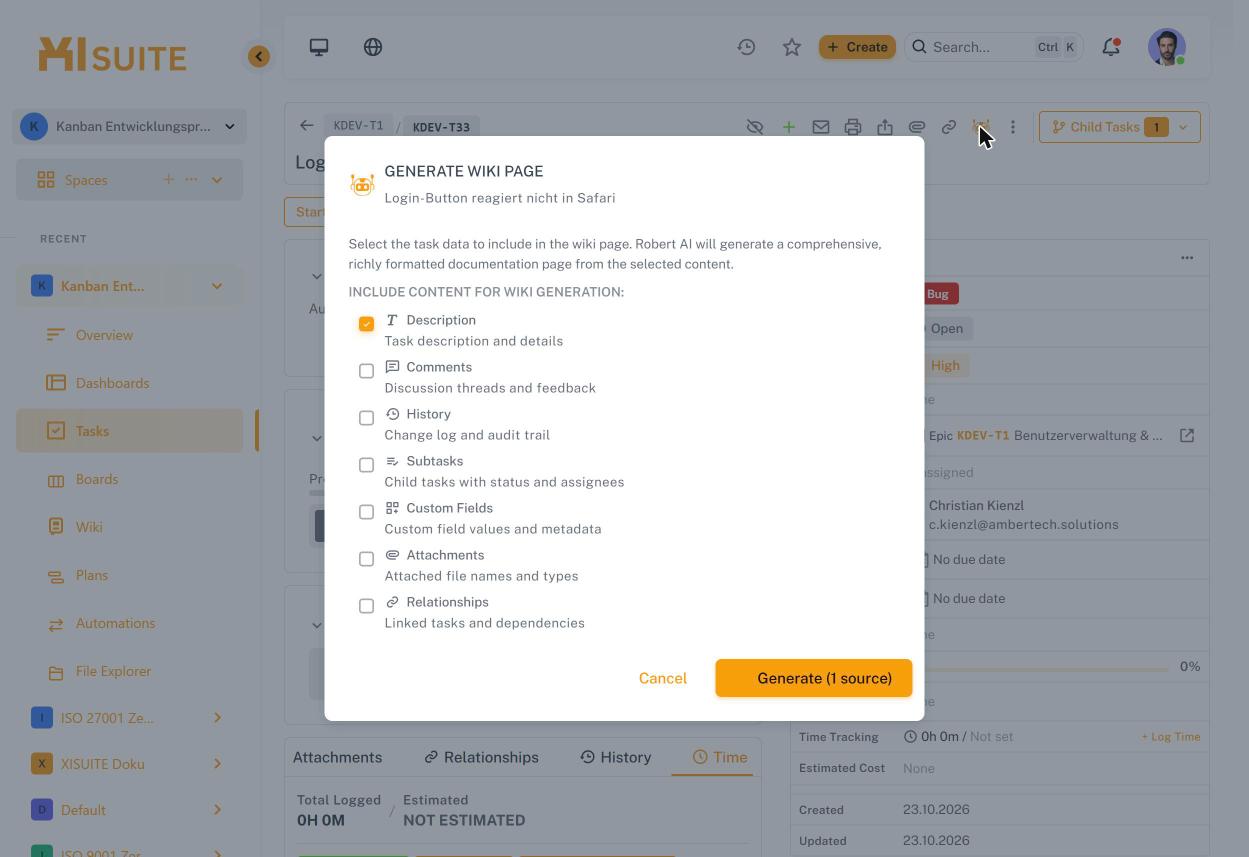
Task: Print the task with printer icon
Action: 853,127
